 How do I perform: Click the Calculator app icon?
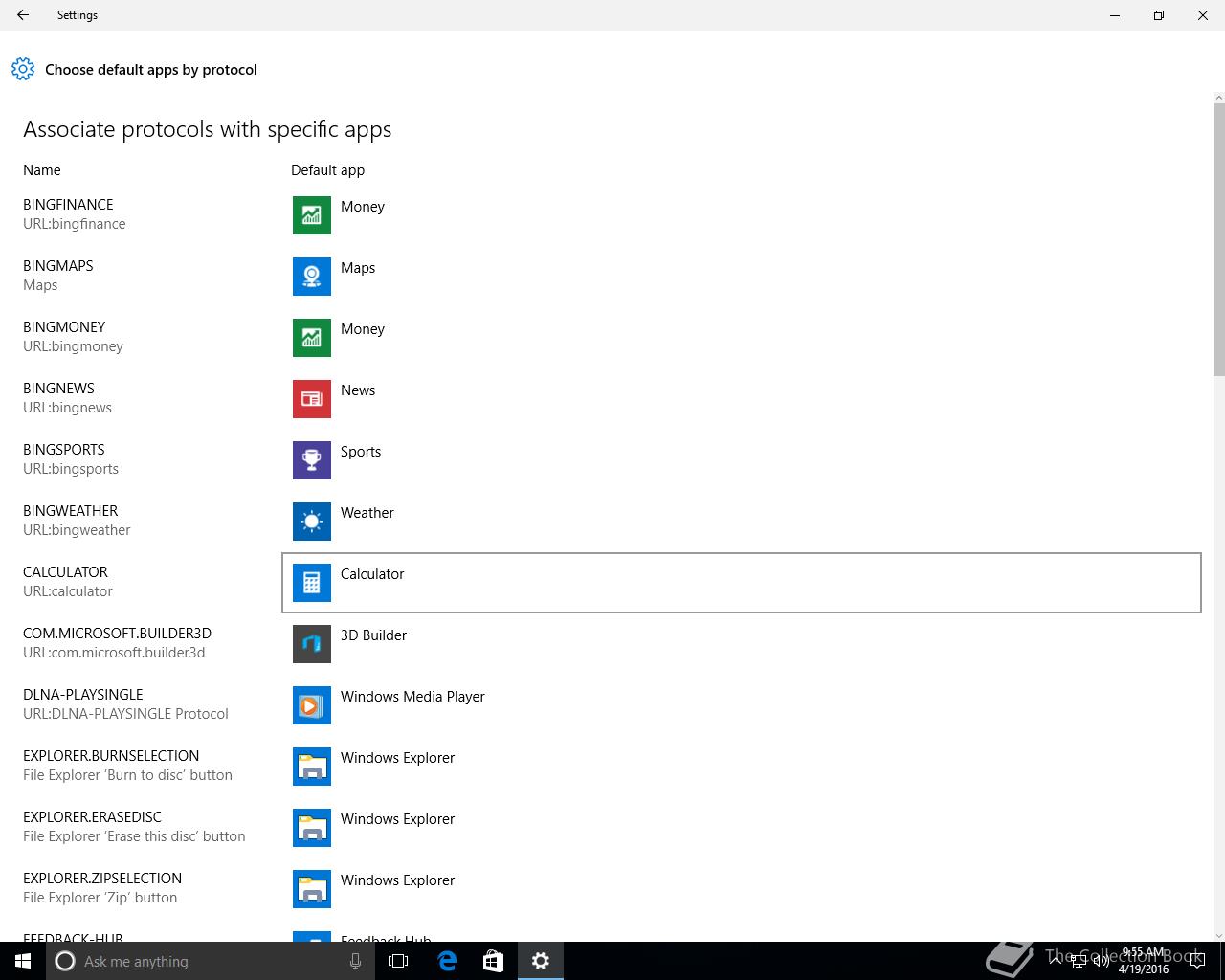pyautogui.click(x=312, y=583)
